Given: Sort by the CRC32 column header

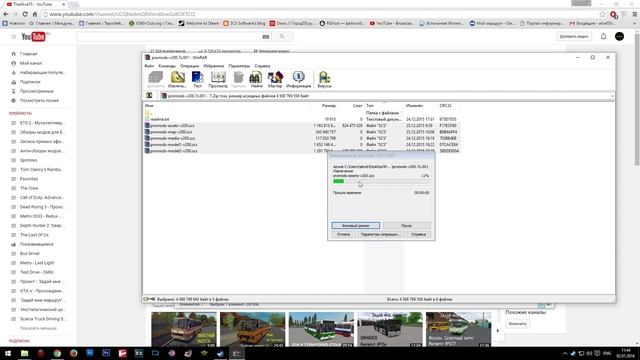Looking at the screenshot, I should click(445, 106).
